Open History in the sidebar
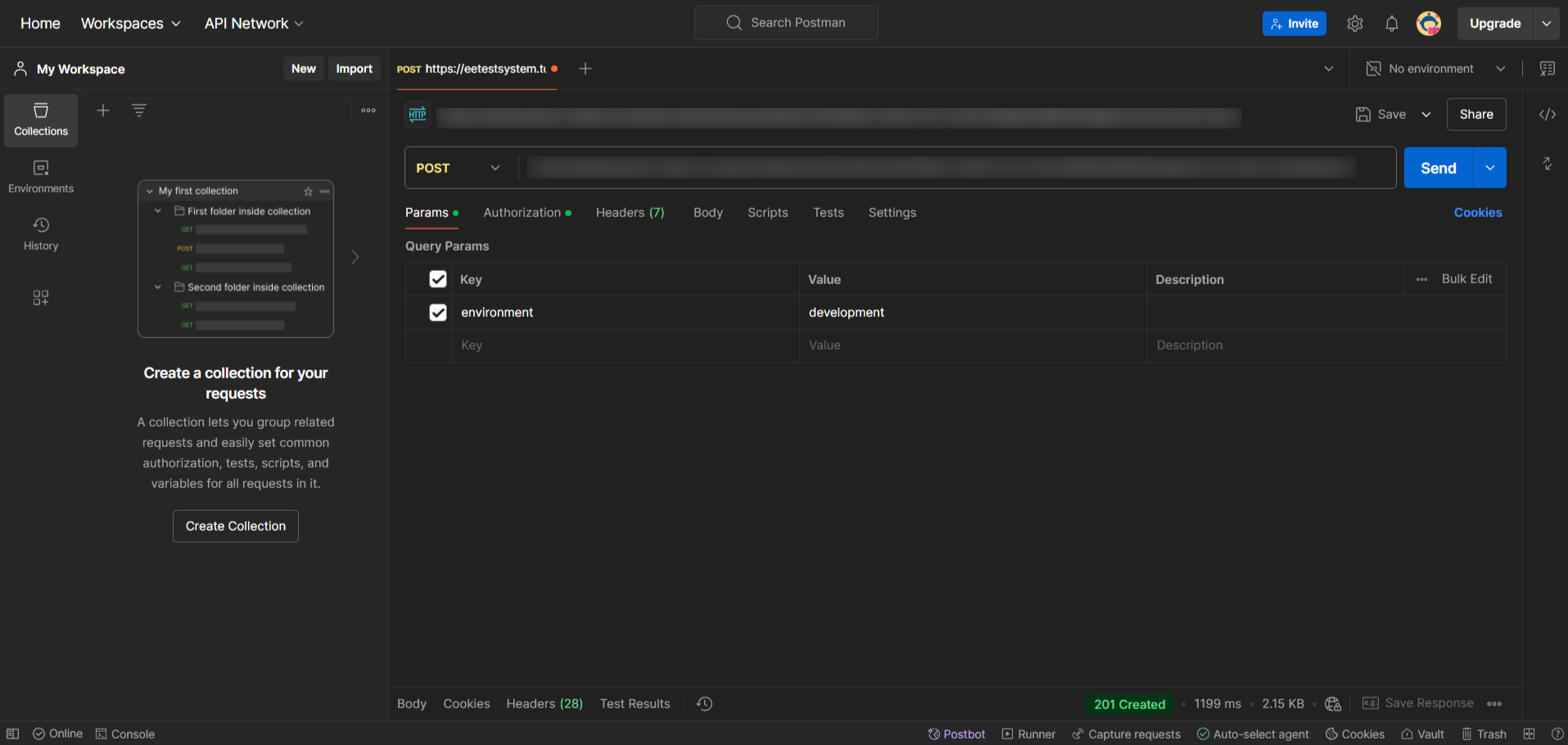 41,234
